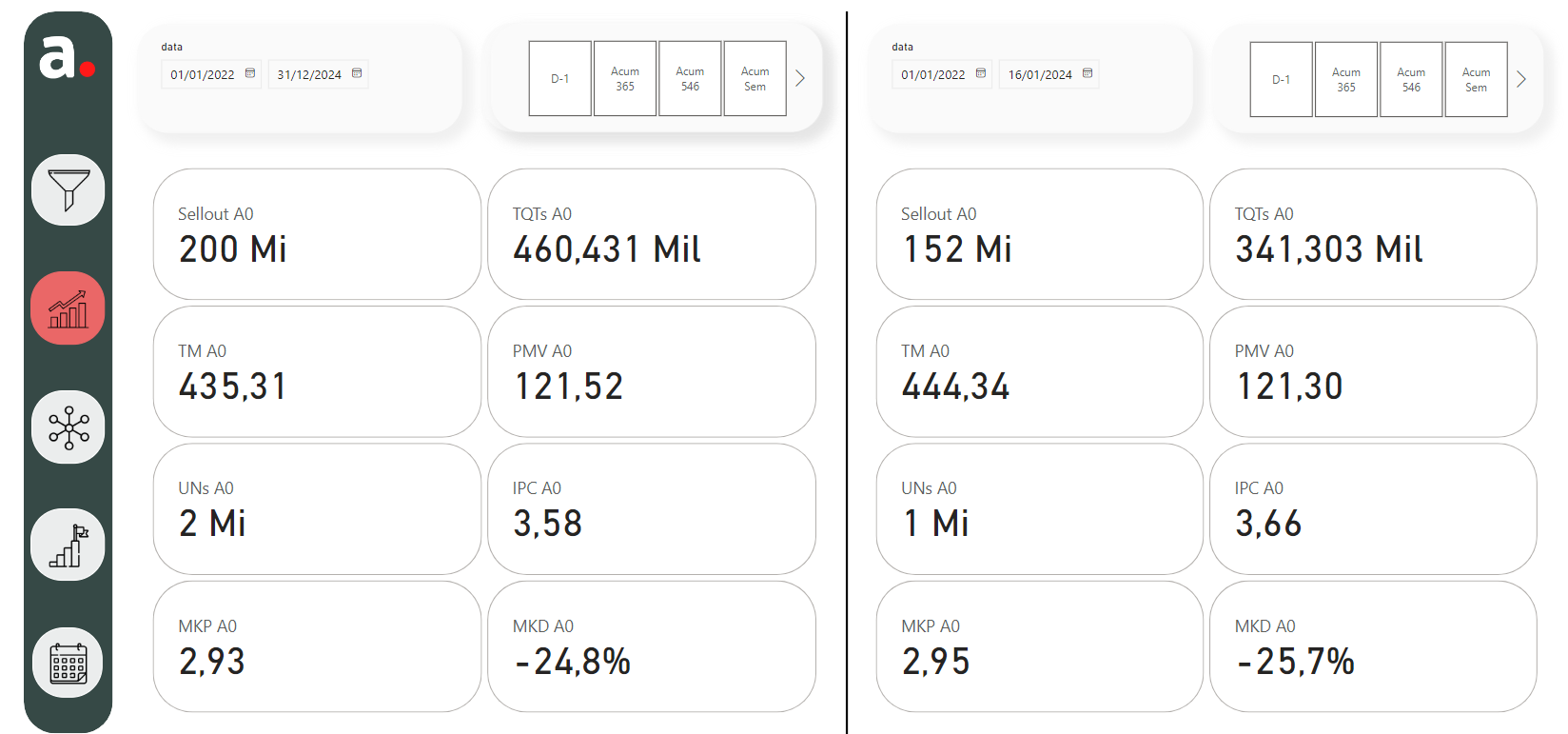1568x734 pixels.
Task: Select D-1 button in left panel
Action: tap(560, 79)
